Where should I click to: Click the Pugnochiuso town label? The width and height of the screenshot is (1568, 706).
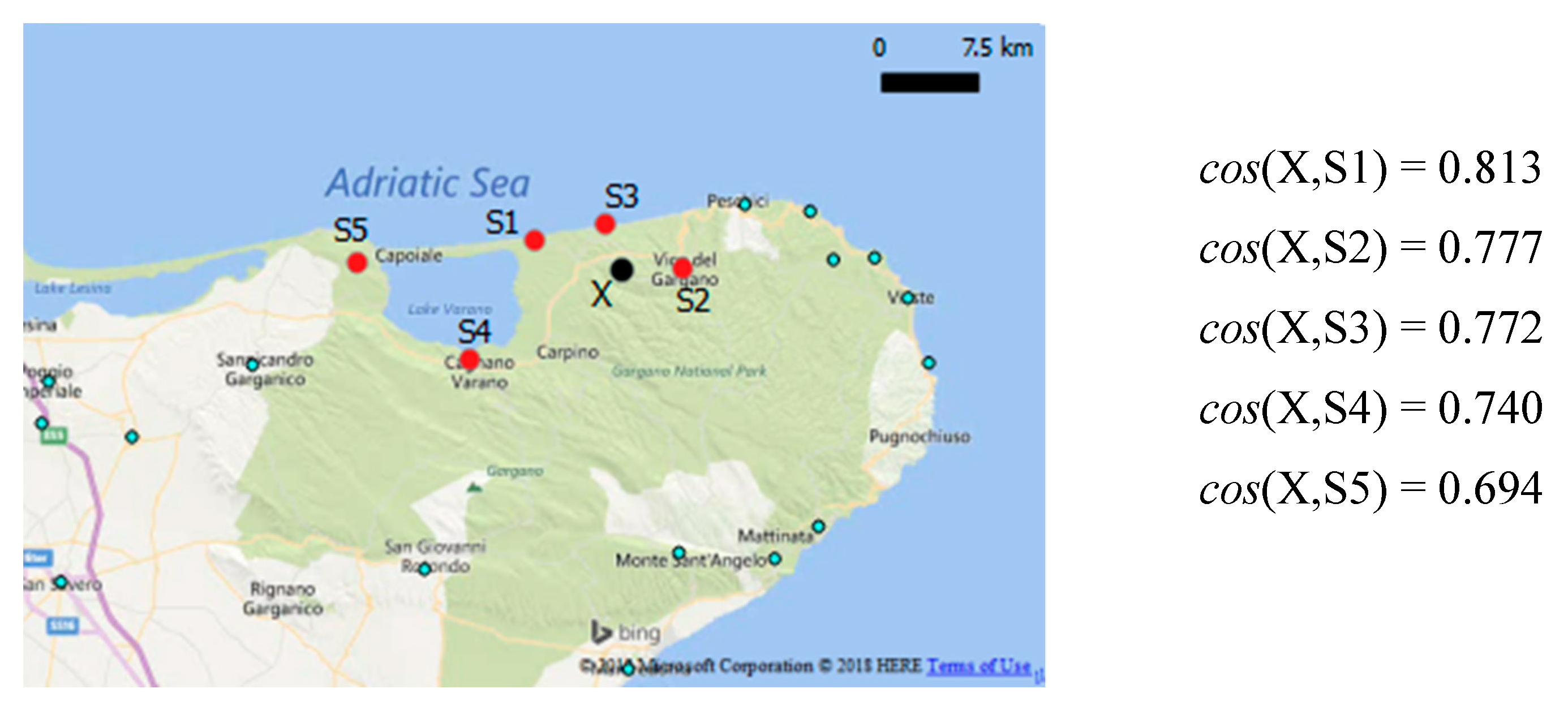[919, 436]
